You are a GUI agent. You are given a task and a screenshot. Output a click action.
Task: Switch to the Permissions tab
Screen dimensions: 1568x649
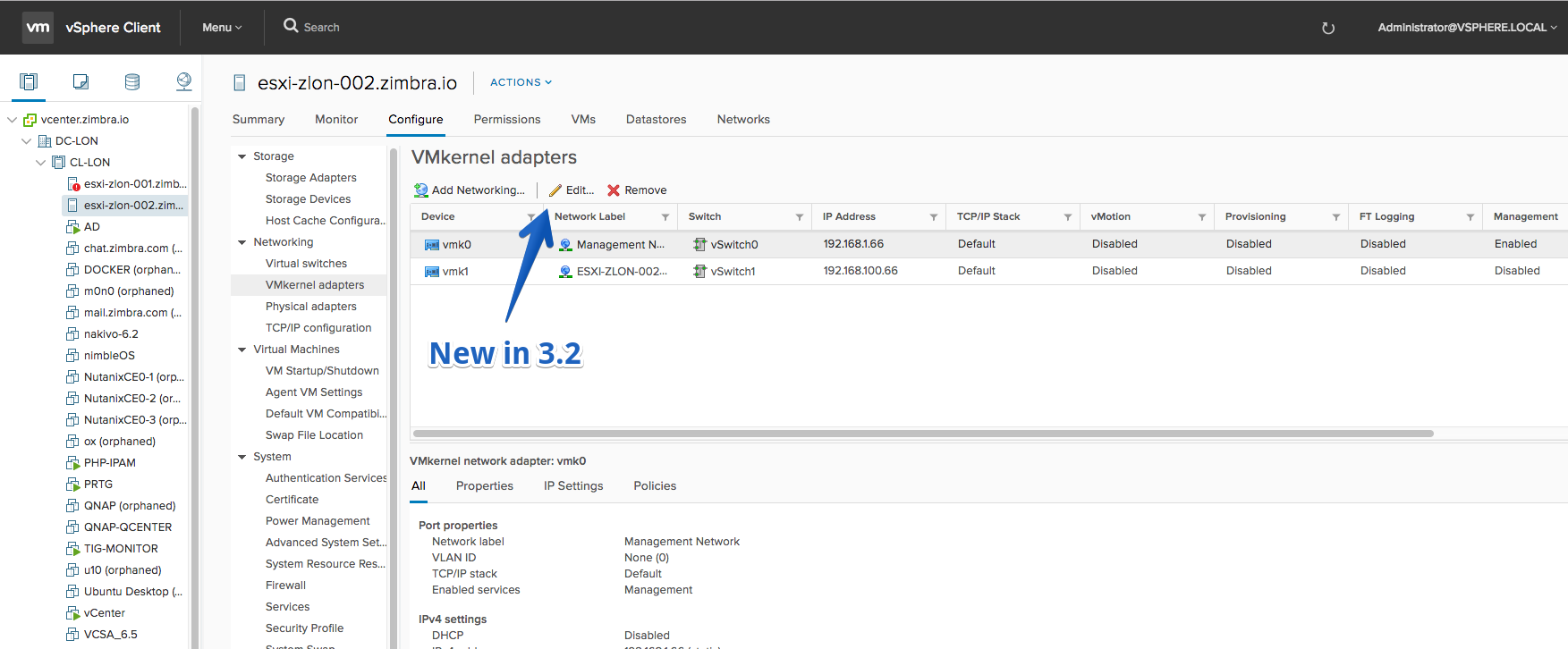point(507,120)
